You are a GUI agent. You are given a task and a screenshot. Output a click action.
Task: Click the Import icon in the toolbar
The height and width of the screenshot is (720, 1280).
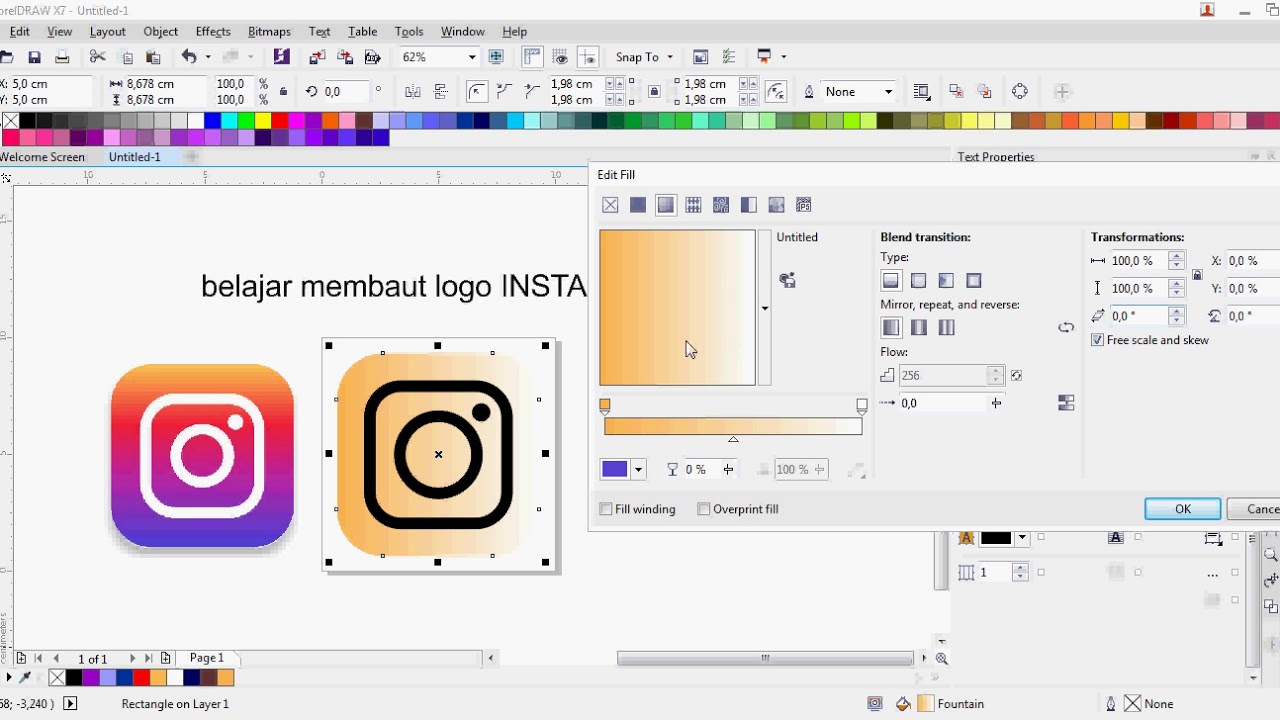(x=318, y=57)
